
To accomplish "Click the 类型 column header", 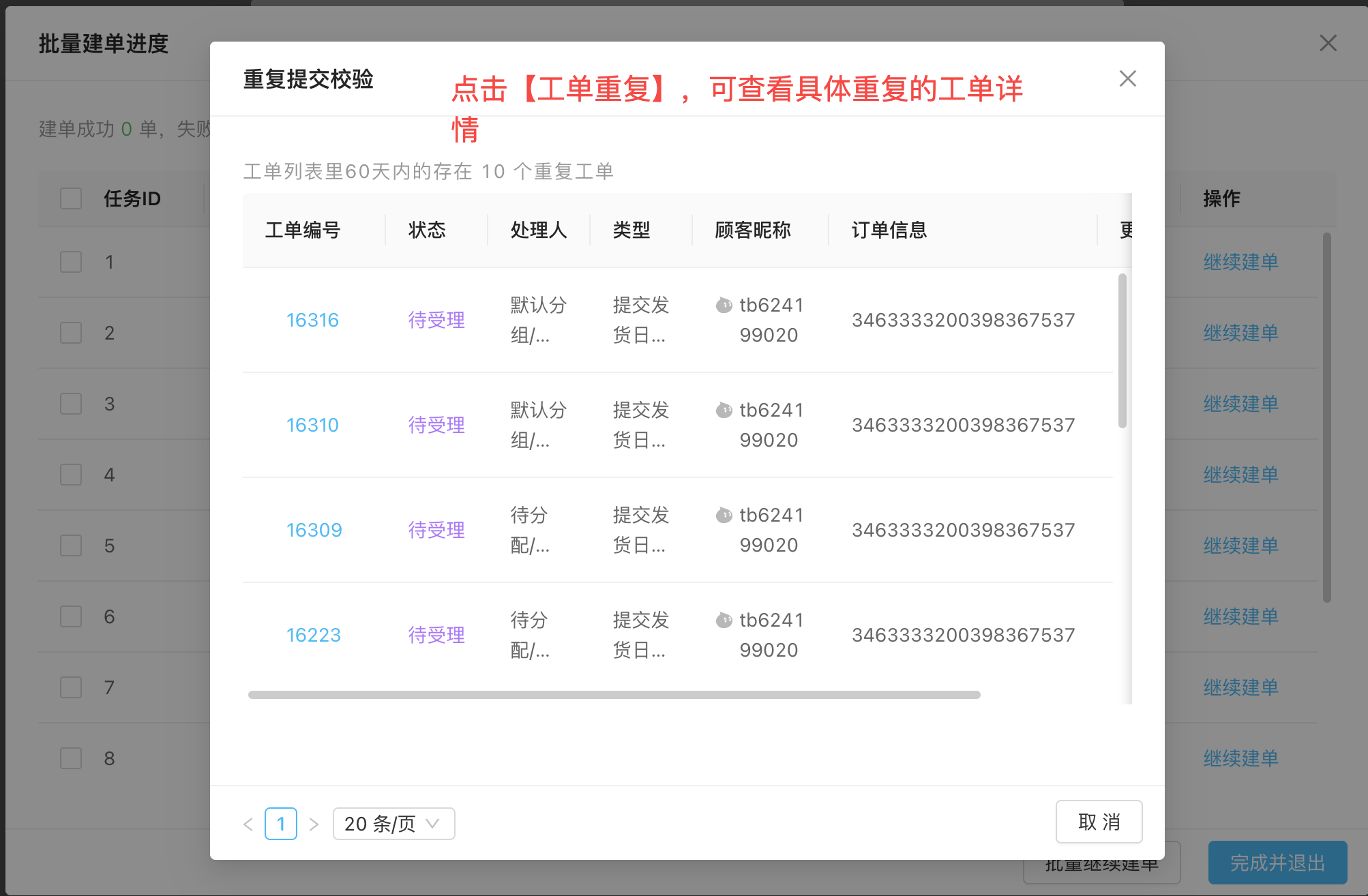I will [x=631, y=230].
